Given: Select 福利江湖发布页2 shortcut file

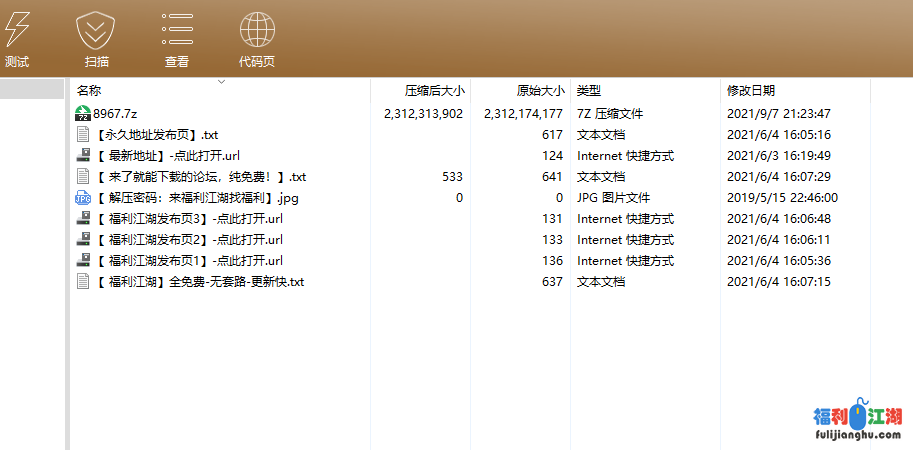Looking at the screenshot, I should point(189,240).
